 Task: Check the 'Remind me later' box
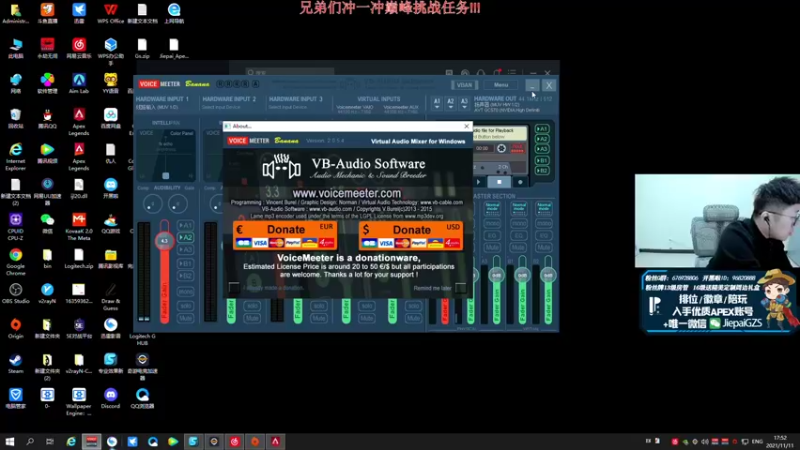tap(460, 288)
